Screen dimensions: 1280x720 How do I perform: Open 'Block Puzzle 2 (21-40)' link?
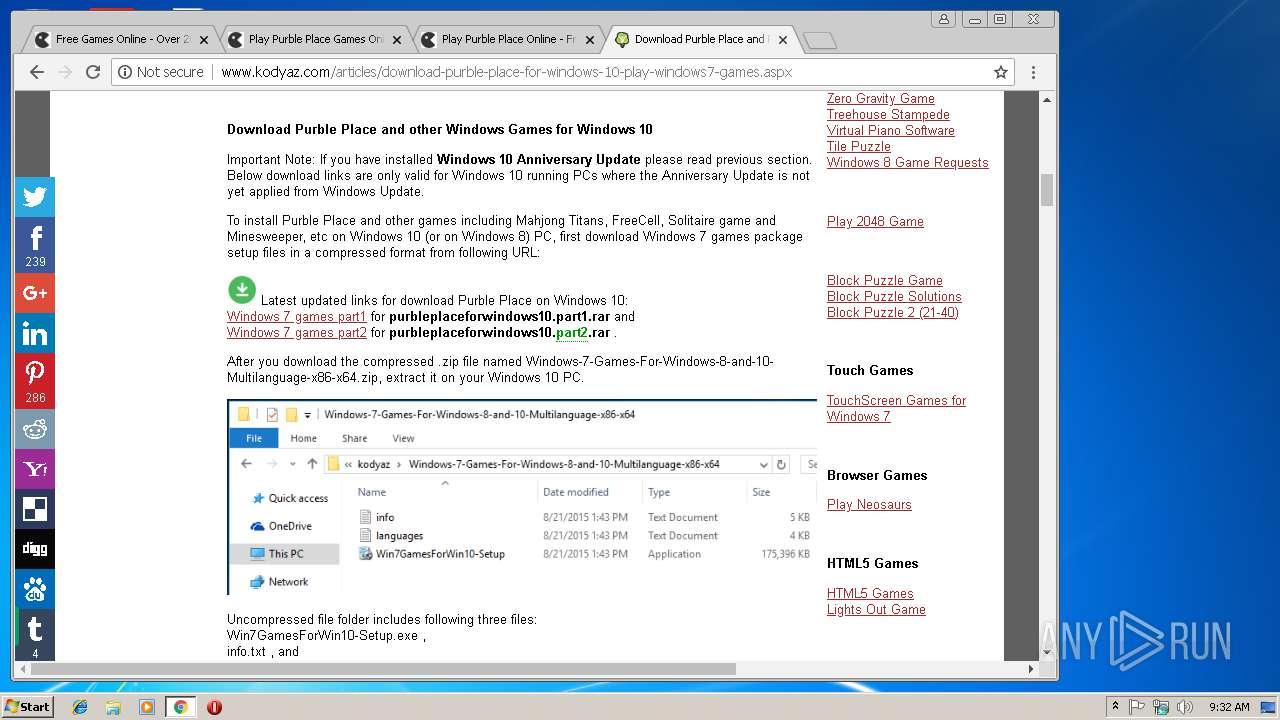point(893,313)
